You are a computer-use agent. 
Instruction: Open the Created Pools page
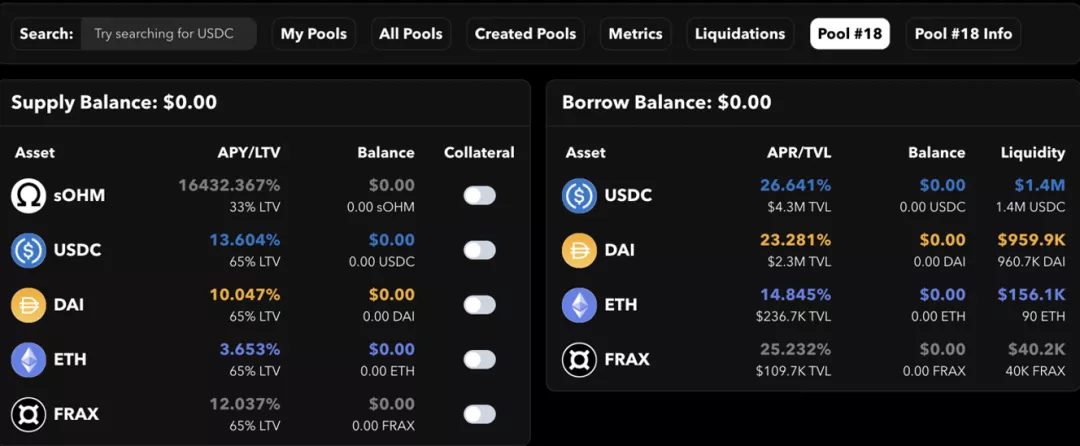[526, 34]
